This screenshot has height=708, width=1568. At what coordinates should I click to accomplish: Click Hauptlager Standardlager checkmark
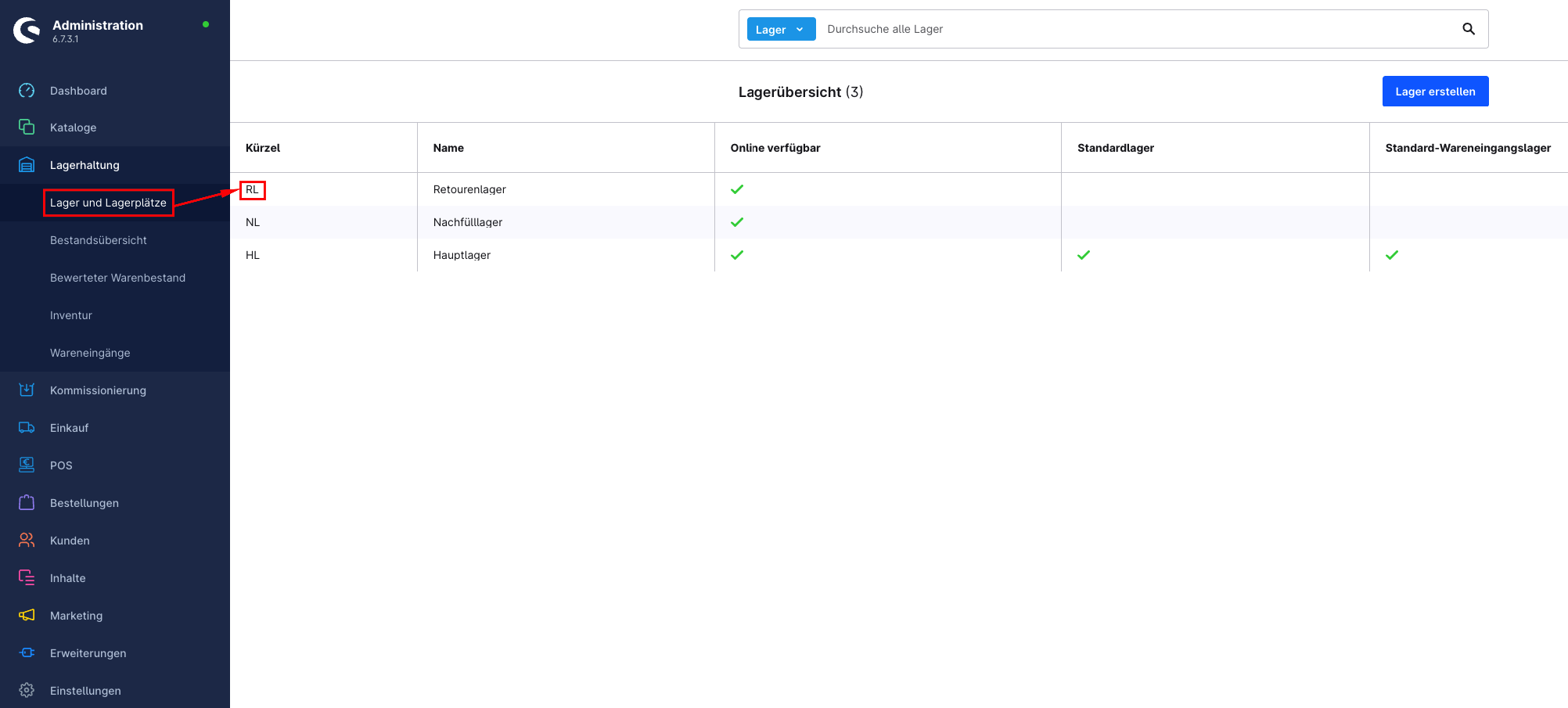(1083, 255)
